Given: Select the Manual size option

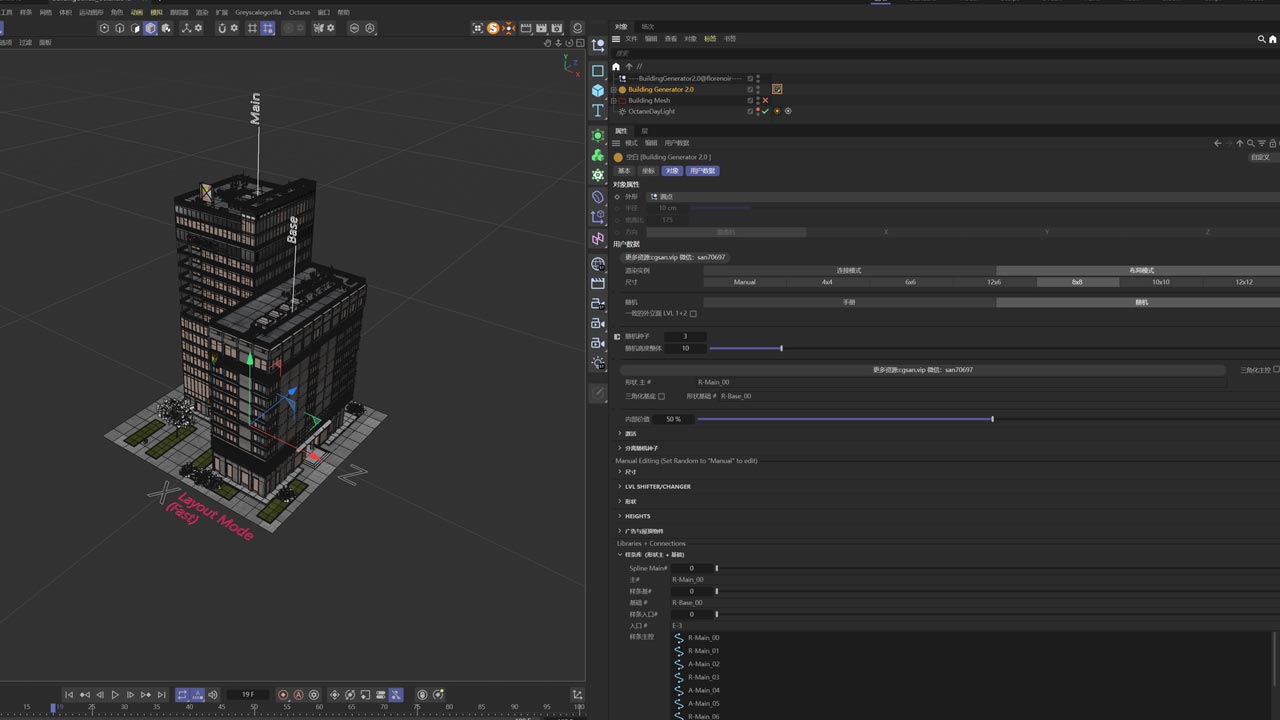Looking at the screenshot, I should (x=744, y=282).
